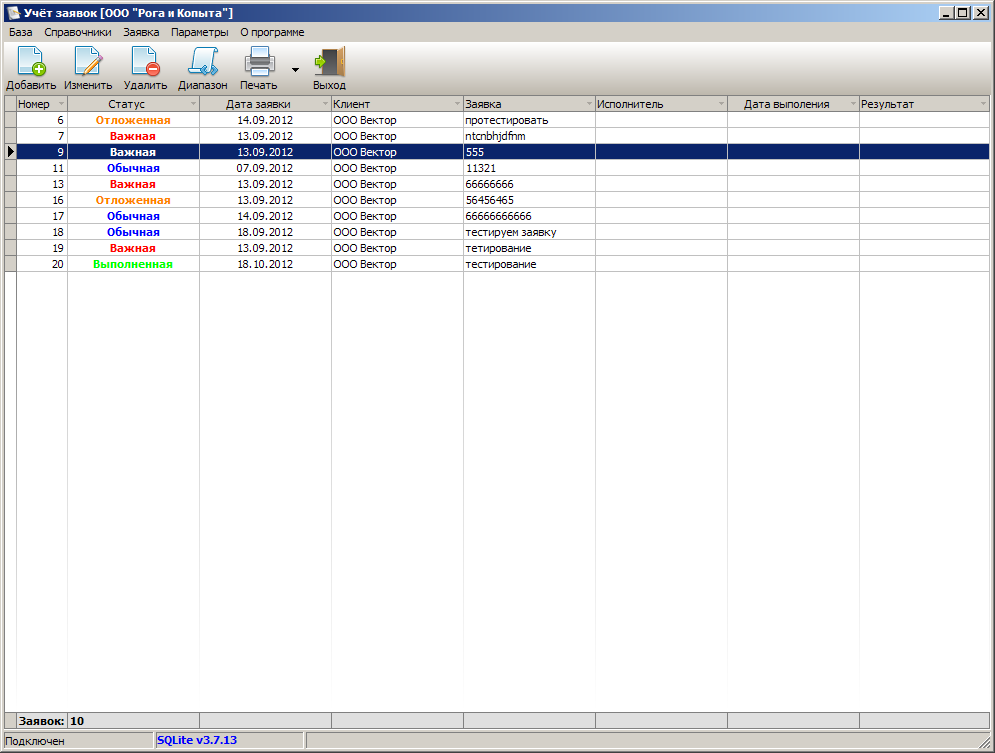Open the Справочники menu
The height and width of the screenshot is (753, 995).
(77, 32)
